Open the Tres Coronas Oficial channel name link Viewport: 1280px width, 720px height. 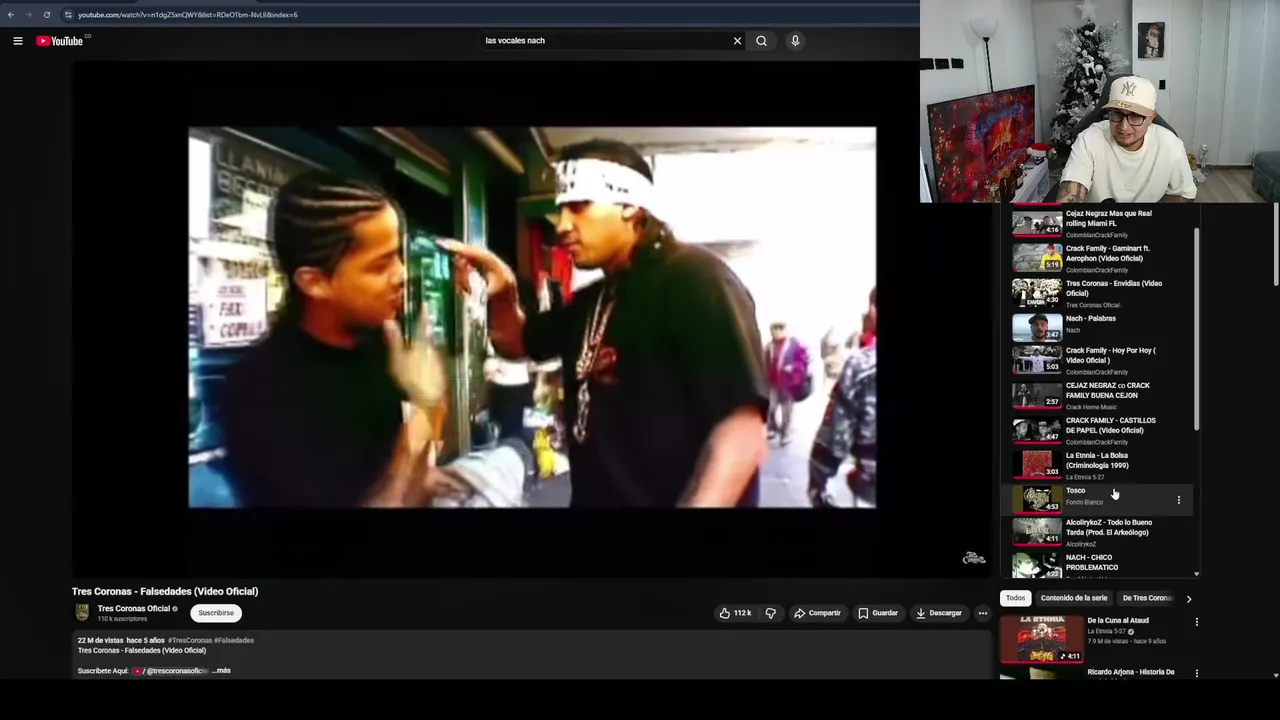(134, 608)
